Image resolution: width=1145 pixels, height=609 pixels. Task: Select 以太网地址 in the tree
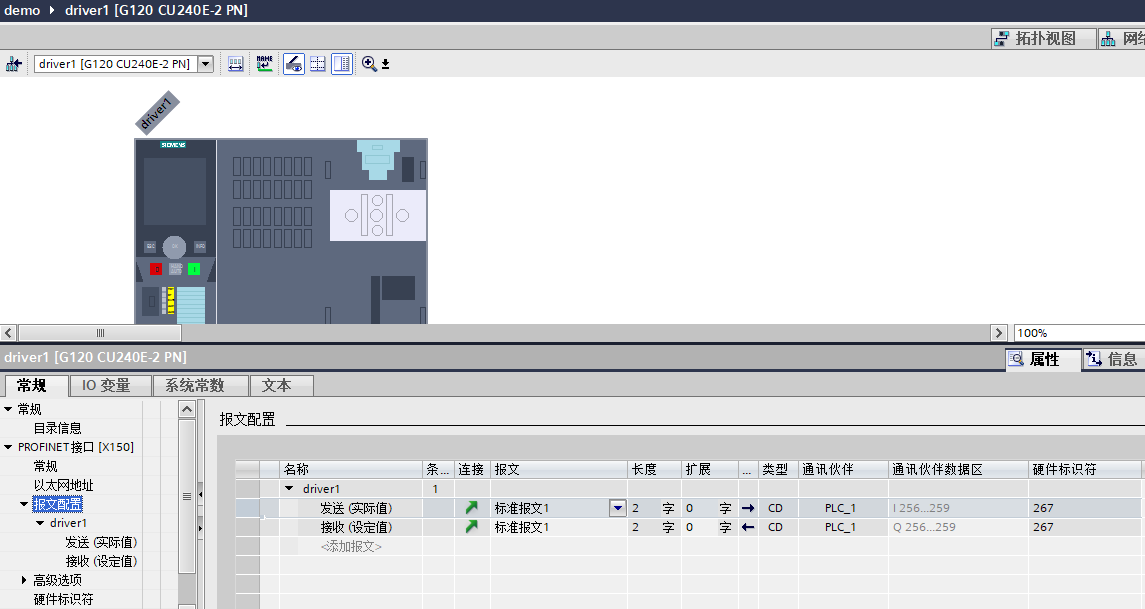(x=64, y=485)
